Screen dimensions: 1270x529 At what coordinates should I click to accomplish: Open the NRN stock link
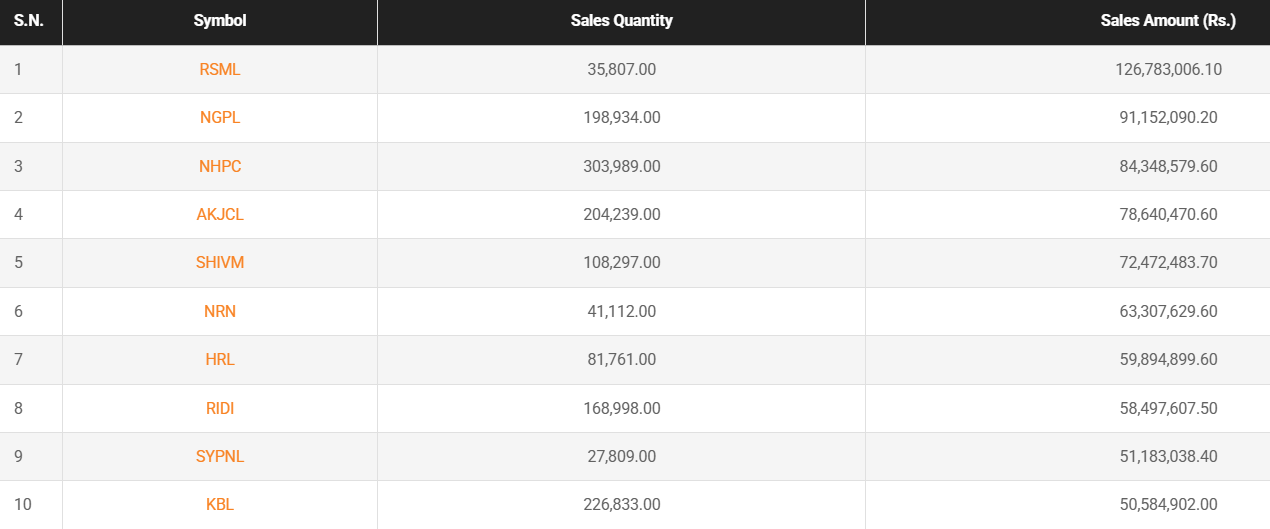pos(220,311)
